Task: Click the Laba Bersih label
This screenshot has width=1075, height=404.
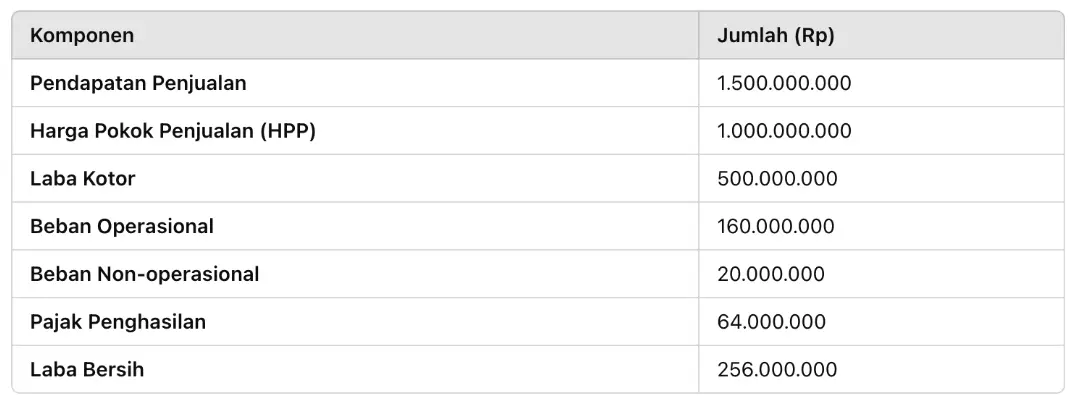Action: click(87, 370)
